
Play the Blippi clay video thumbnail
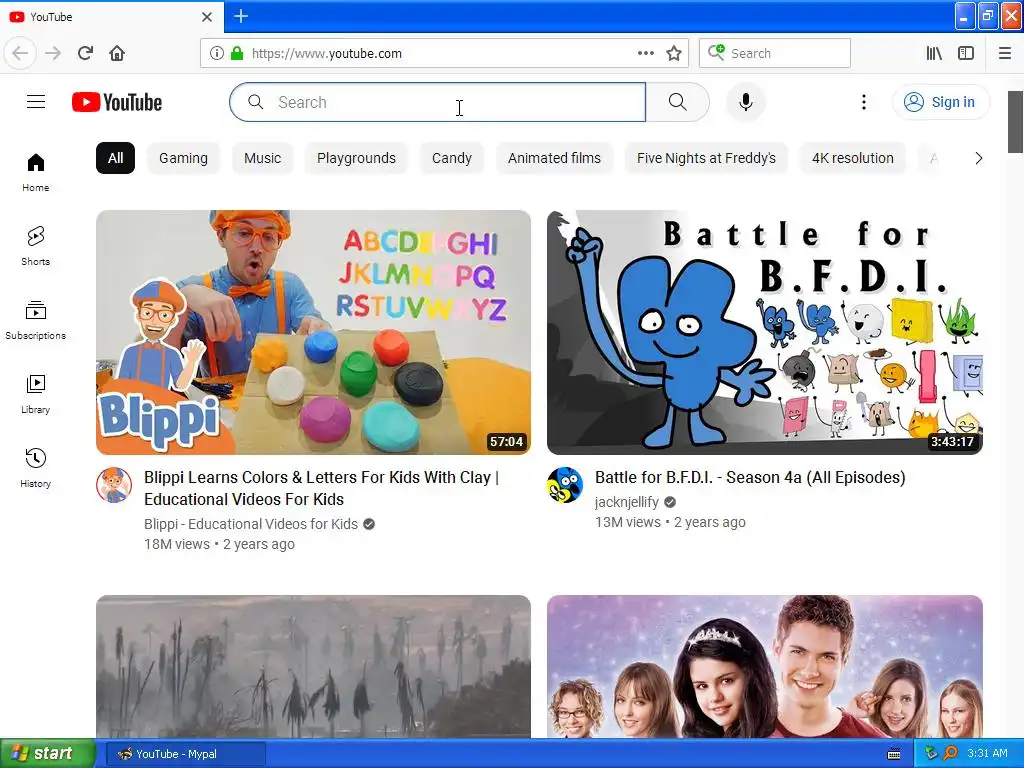pos(313,332)
